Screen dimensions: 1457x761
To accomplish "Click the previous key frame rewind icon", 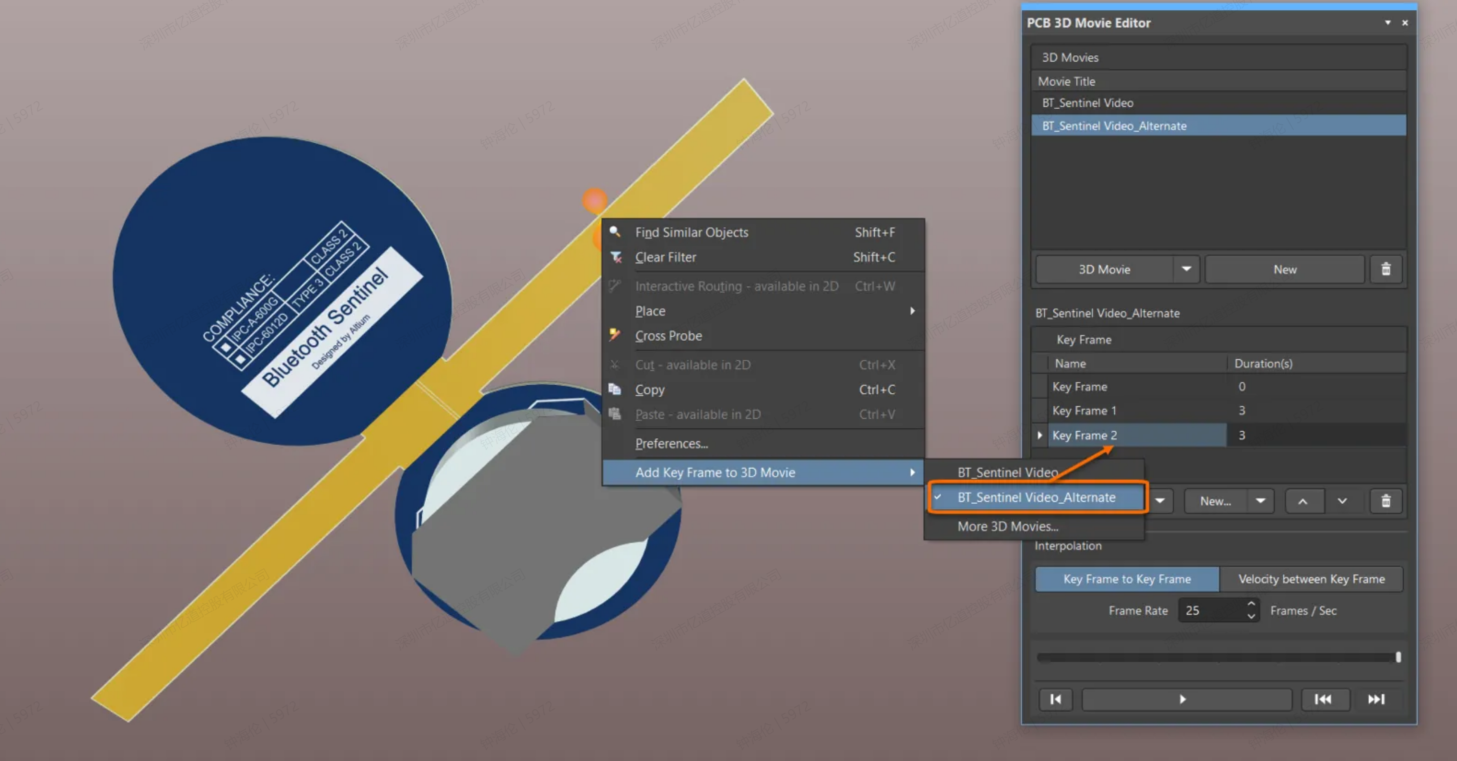I will (1322, 699).
